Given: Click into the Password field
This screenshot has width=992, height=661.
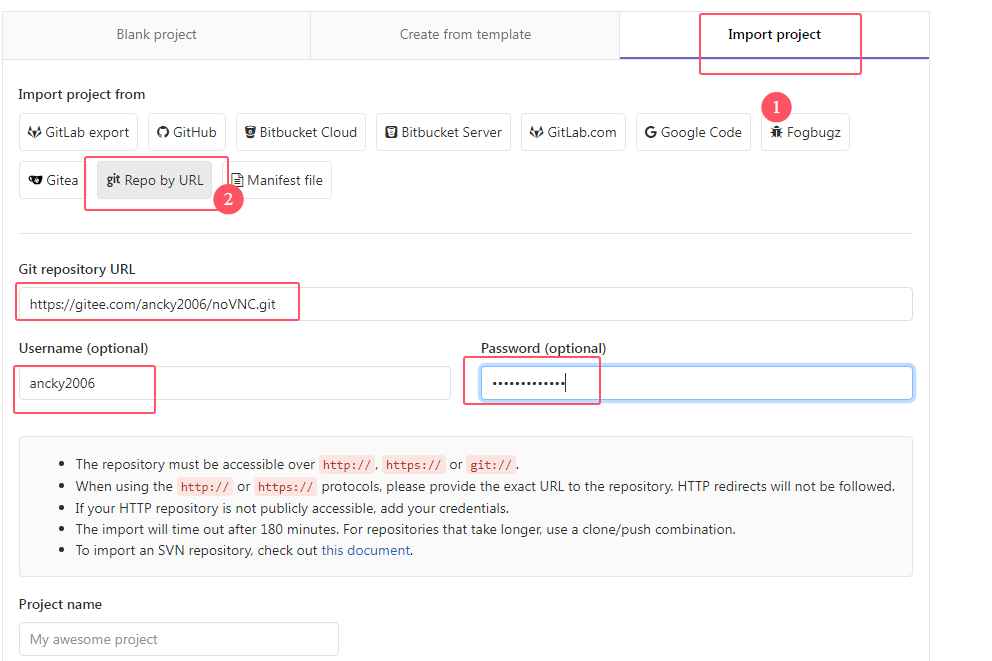Looking at the screenshot, I should 697,383.
